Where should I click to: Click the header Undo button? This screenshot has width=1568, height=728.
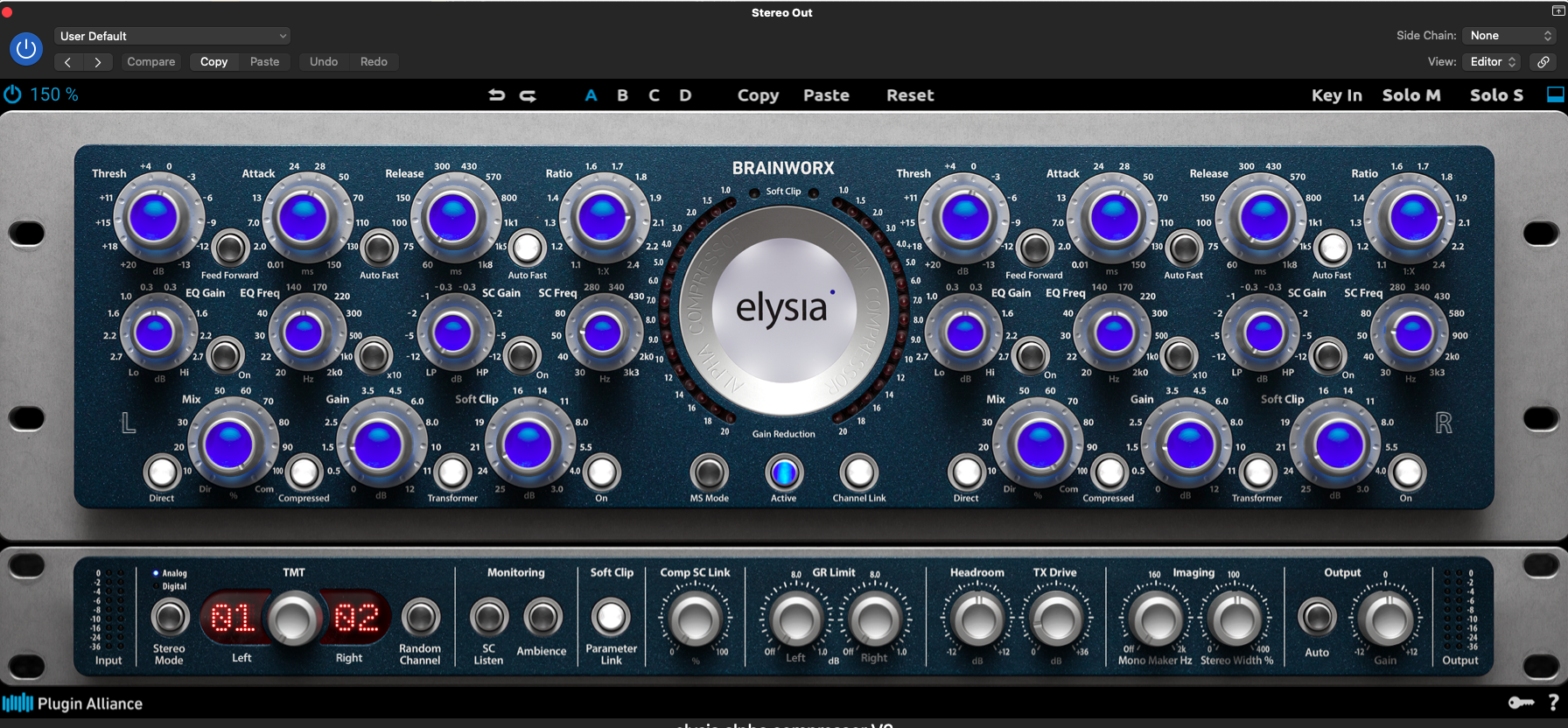[x=324, y=62]
